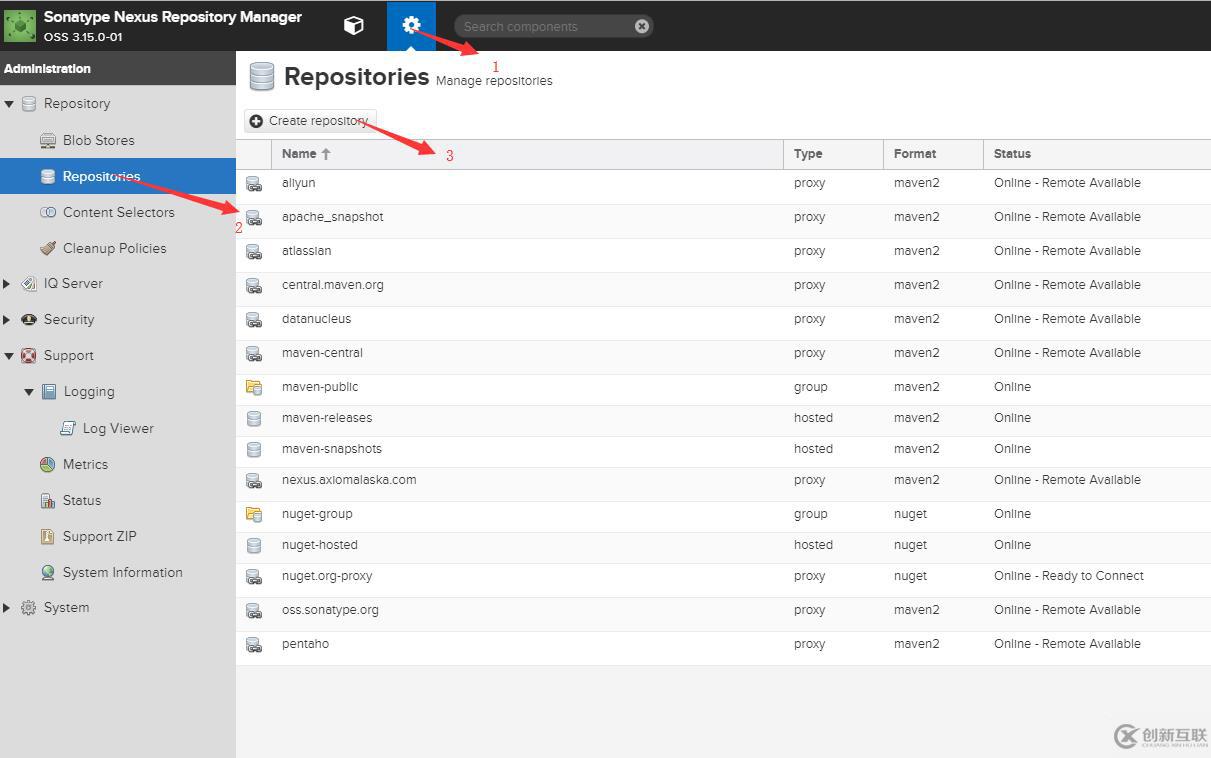Click the pentaho repository icon
The height and width of the screenshot is (758, 1211).
pyautogui.click(x=254, y=645)
